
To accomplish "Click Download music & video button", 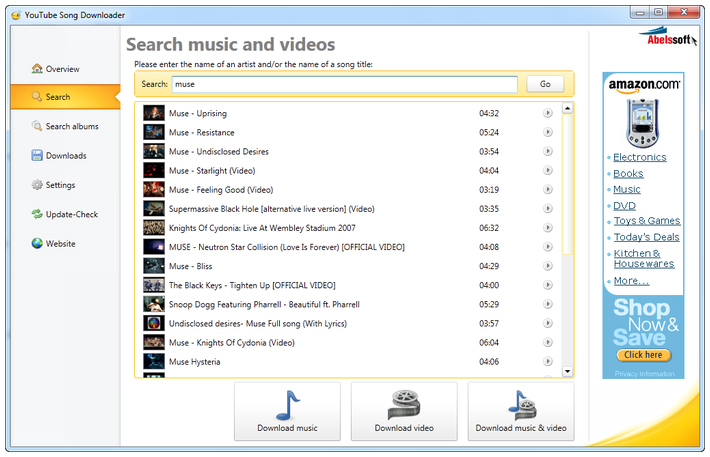I will point(520,411).
